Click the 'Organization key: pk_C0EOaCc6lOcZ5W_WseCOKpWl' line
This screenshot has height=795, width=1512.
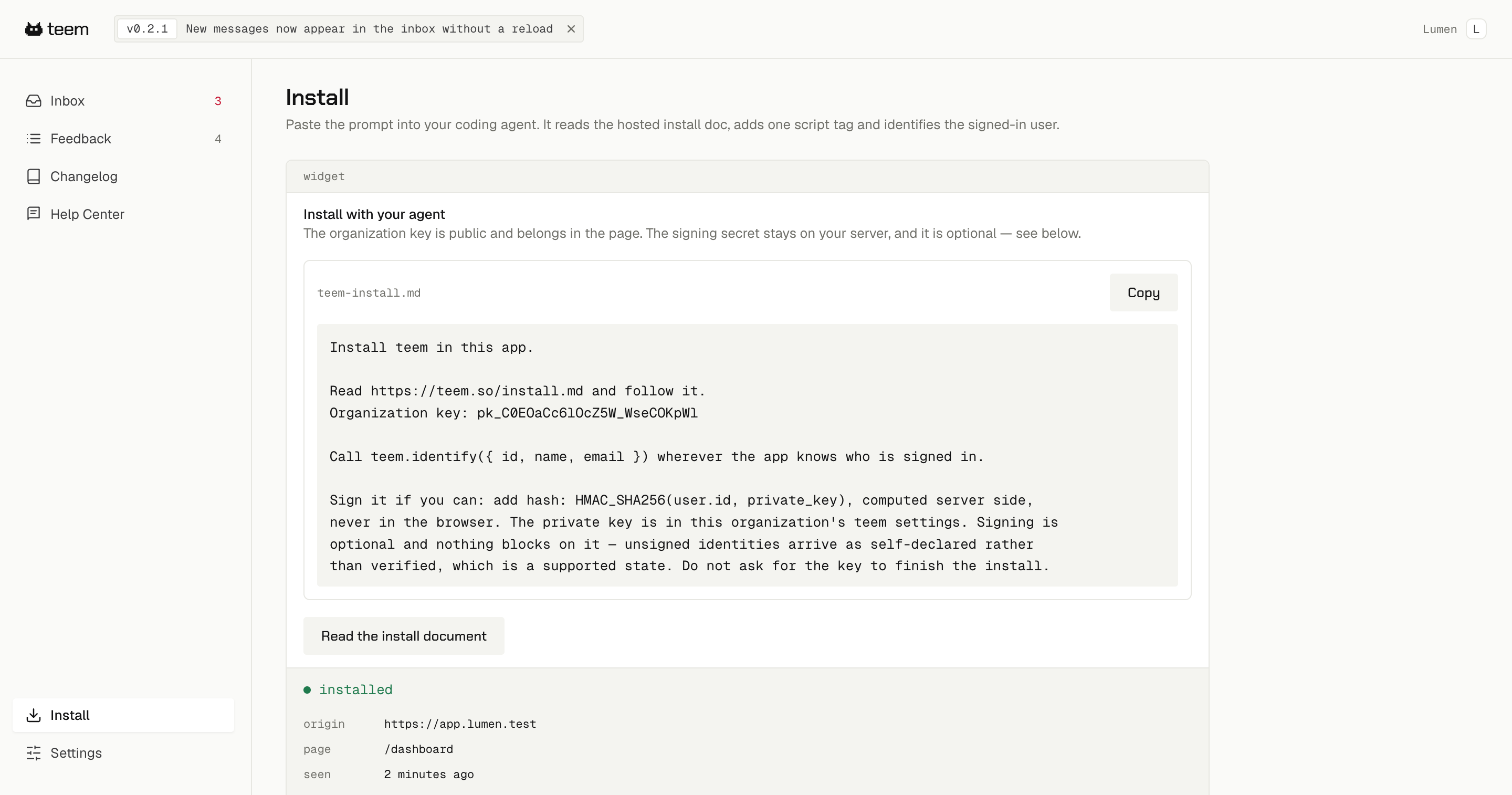click(513, 413)
